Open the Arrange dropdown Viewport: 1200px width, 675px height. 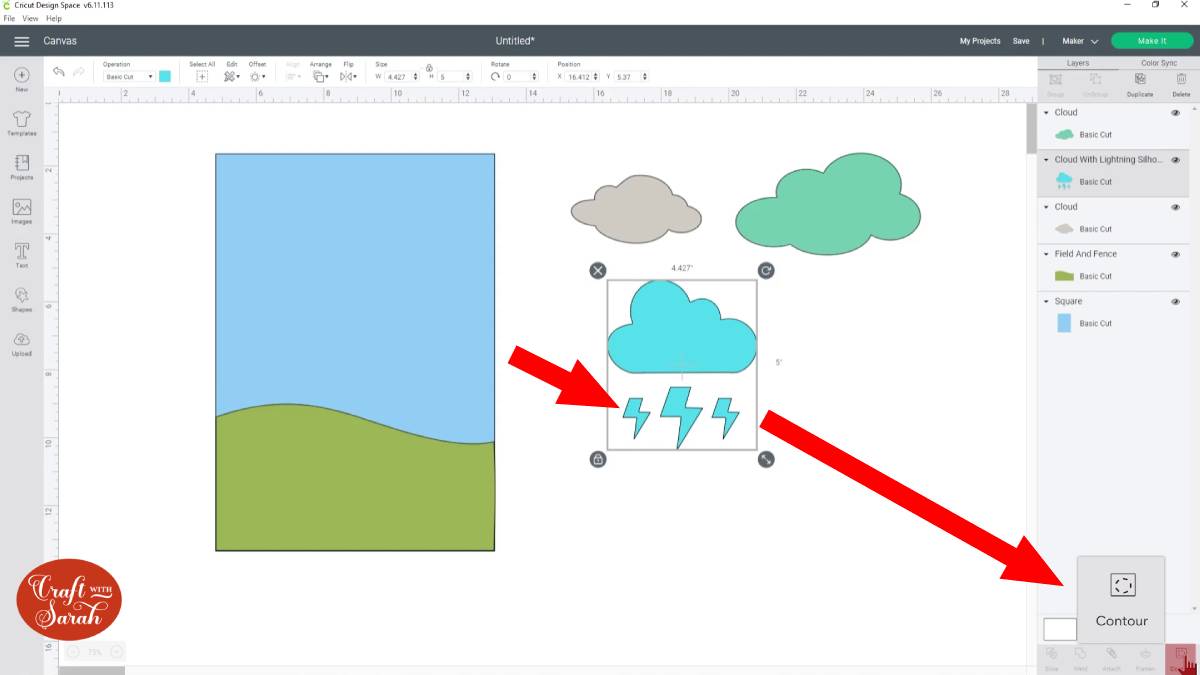click(x=320, y=76)
